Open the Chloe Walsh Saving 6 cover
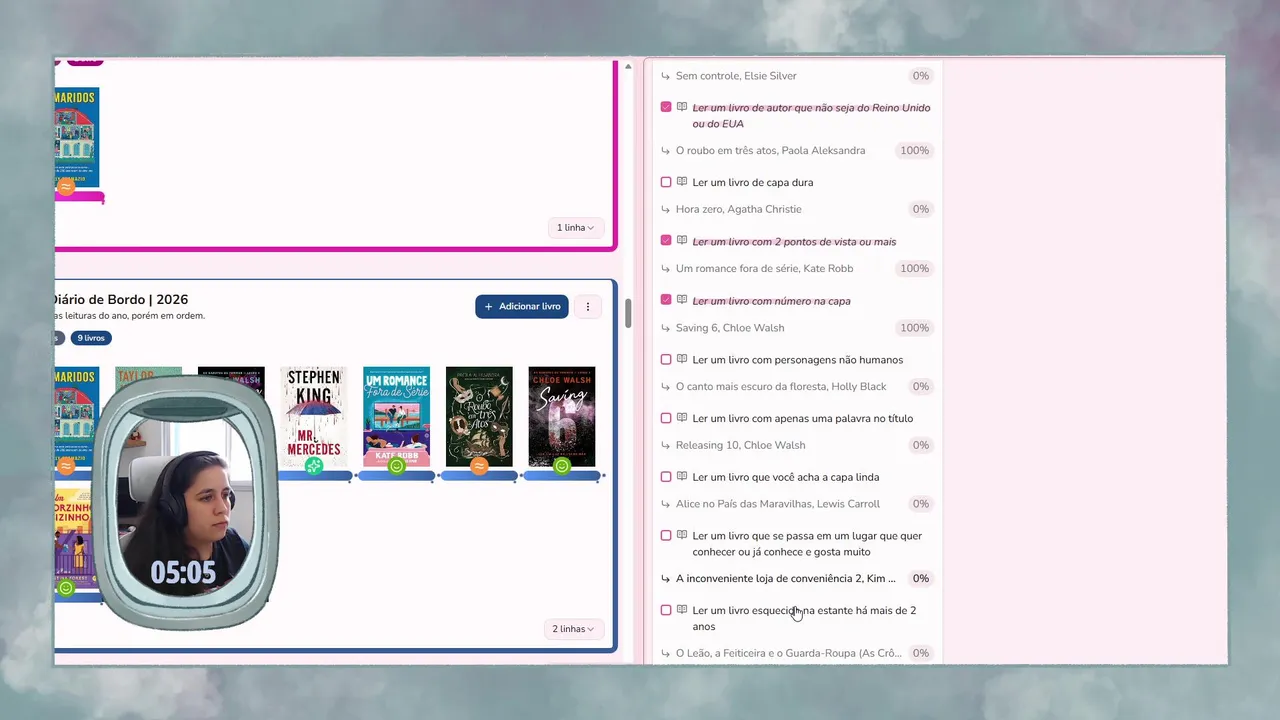Image resolution: width=1280 pixels, height=720 pixels. coord(562,416)
